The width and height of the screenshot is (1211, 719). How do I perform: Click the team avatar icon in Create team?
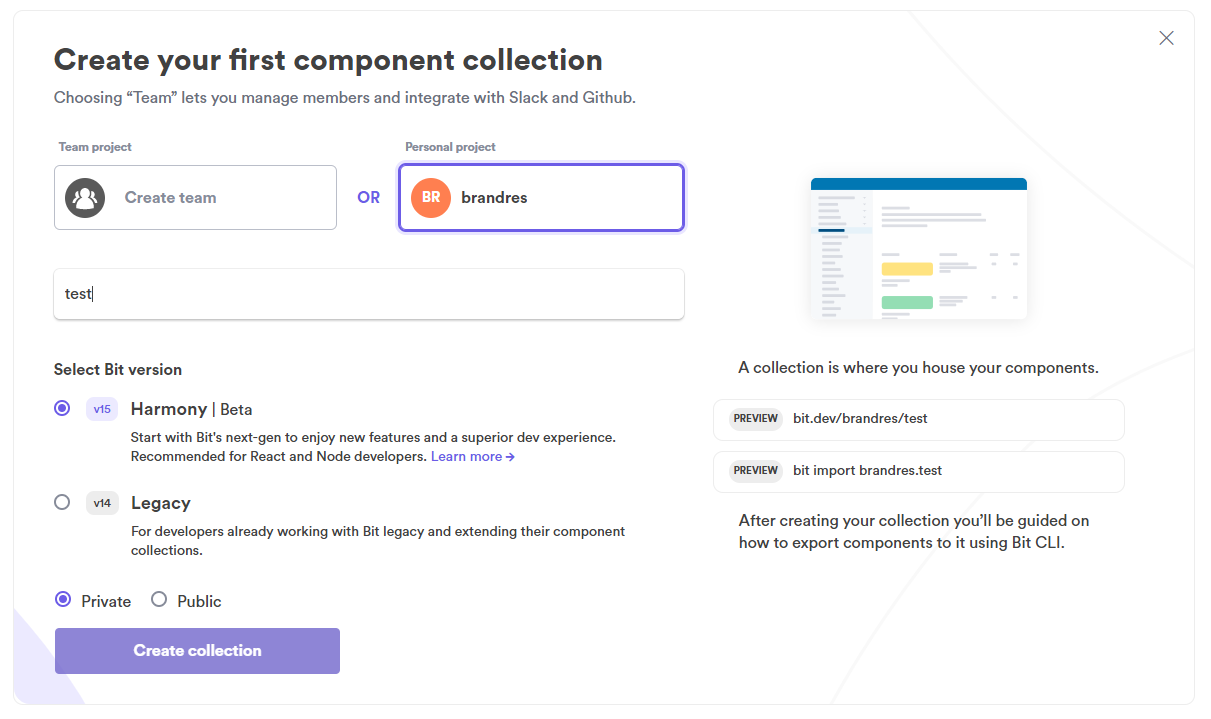pos(85,197)
